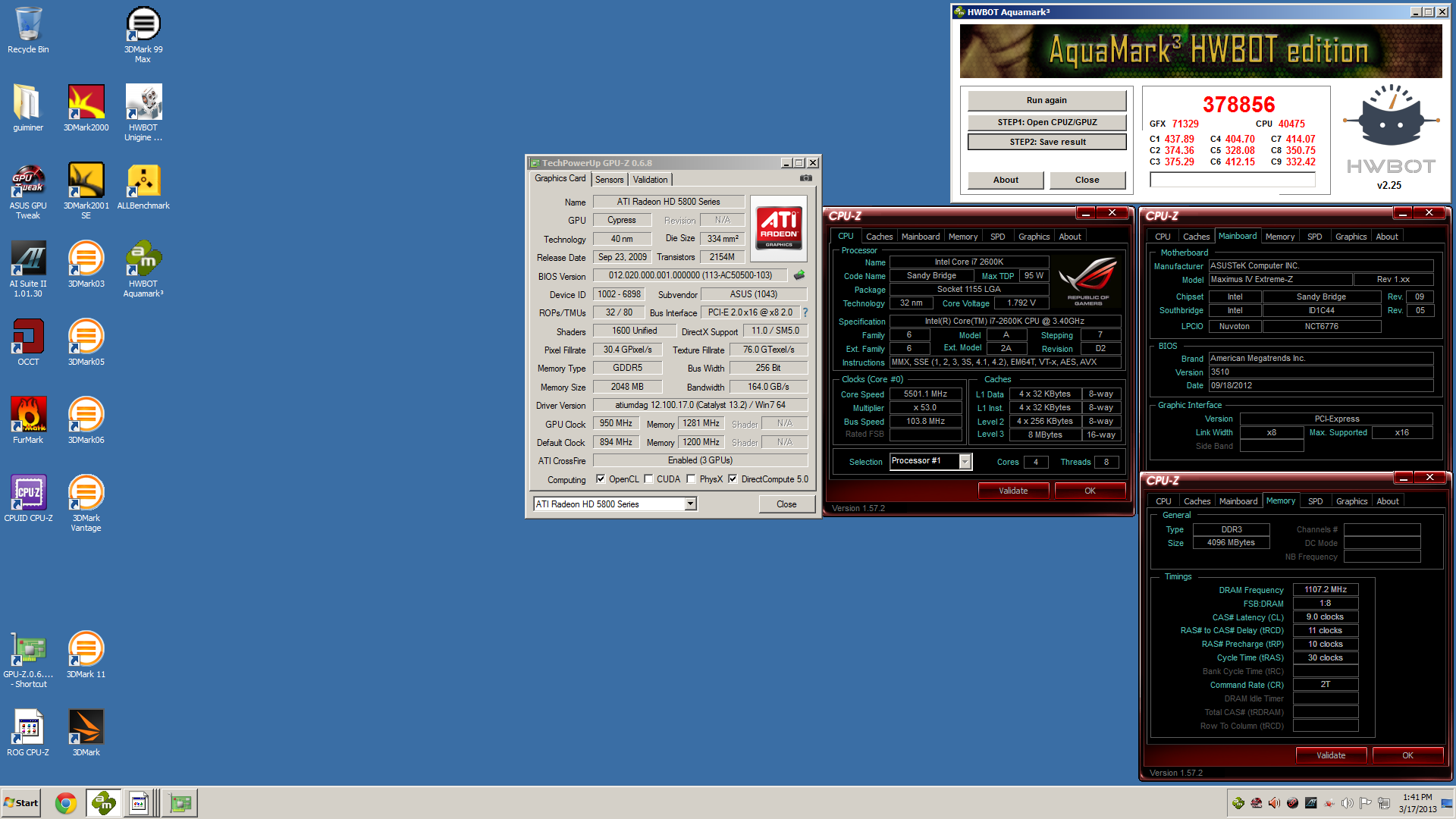Launch the 3DMark2000 desktop shortcut
The width and height of the screenshot is (1456, 819).
(86, 108)
